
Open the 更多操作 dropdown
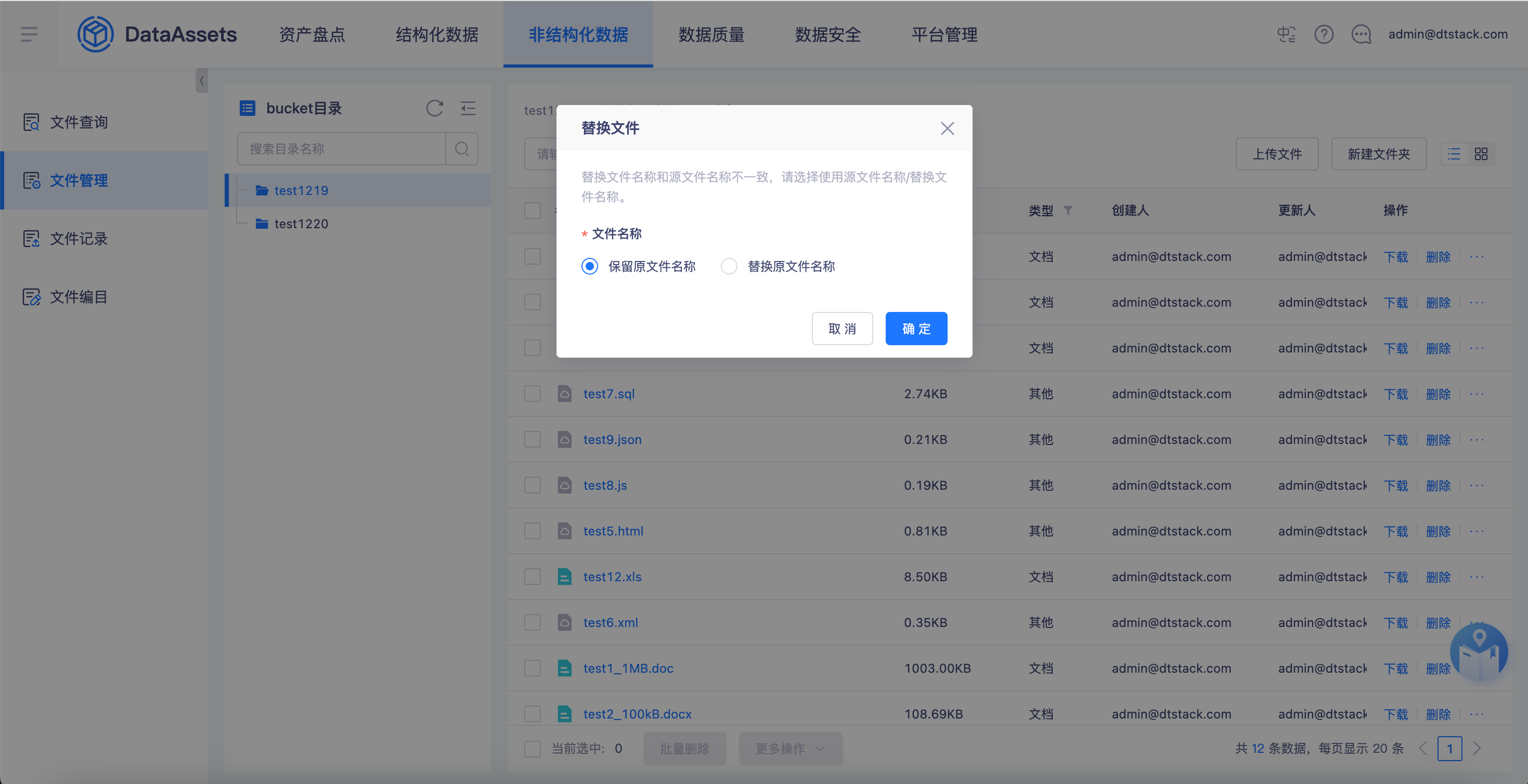pyautogui.click(x=790, y=749)
